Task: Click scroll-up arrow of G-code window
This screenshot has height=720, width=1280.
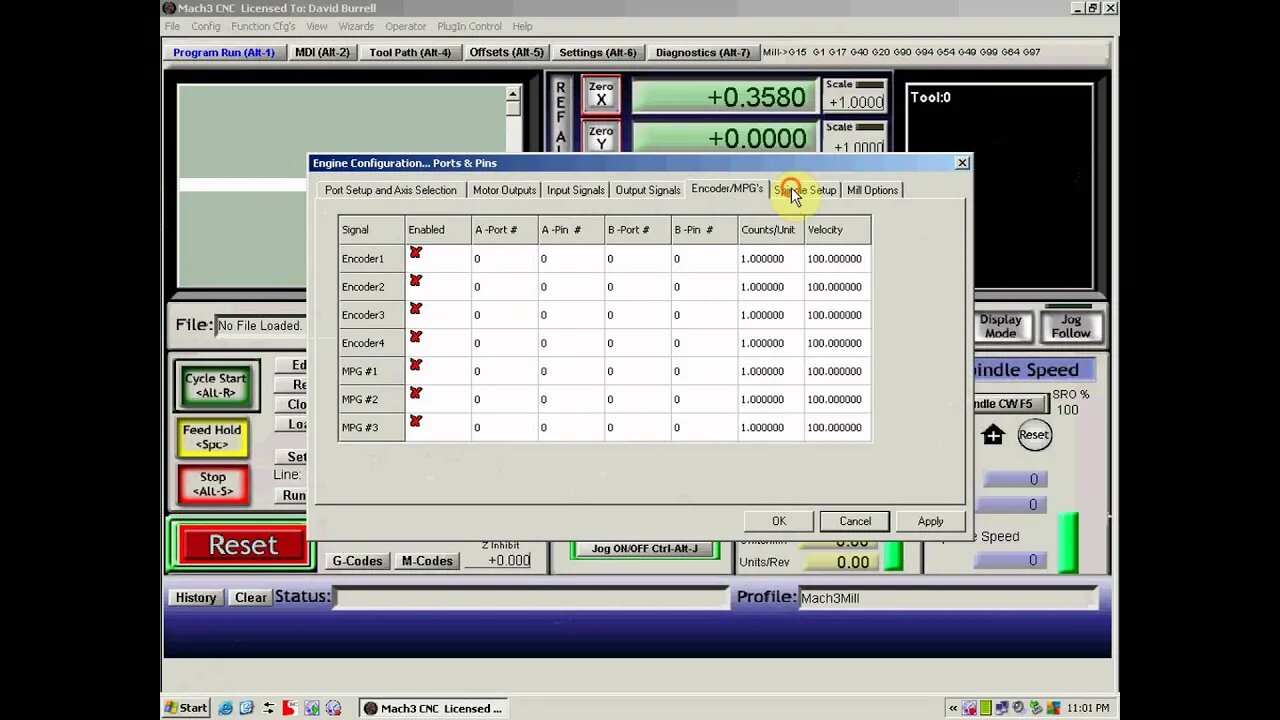Action: point(513,94)
